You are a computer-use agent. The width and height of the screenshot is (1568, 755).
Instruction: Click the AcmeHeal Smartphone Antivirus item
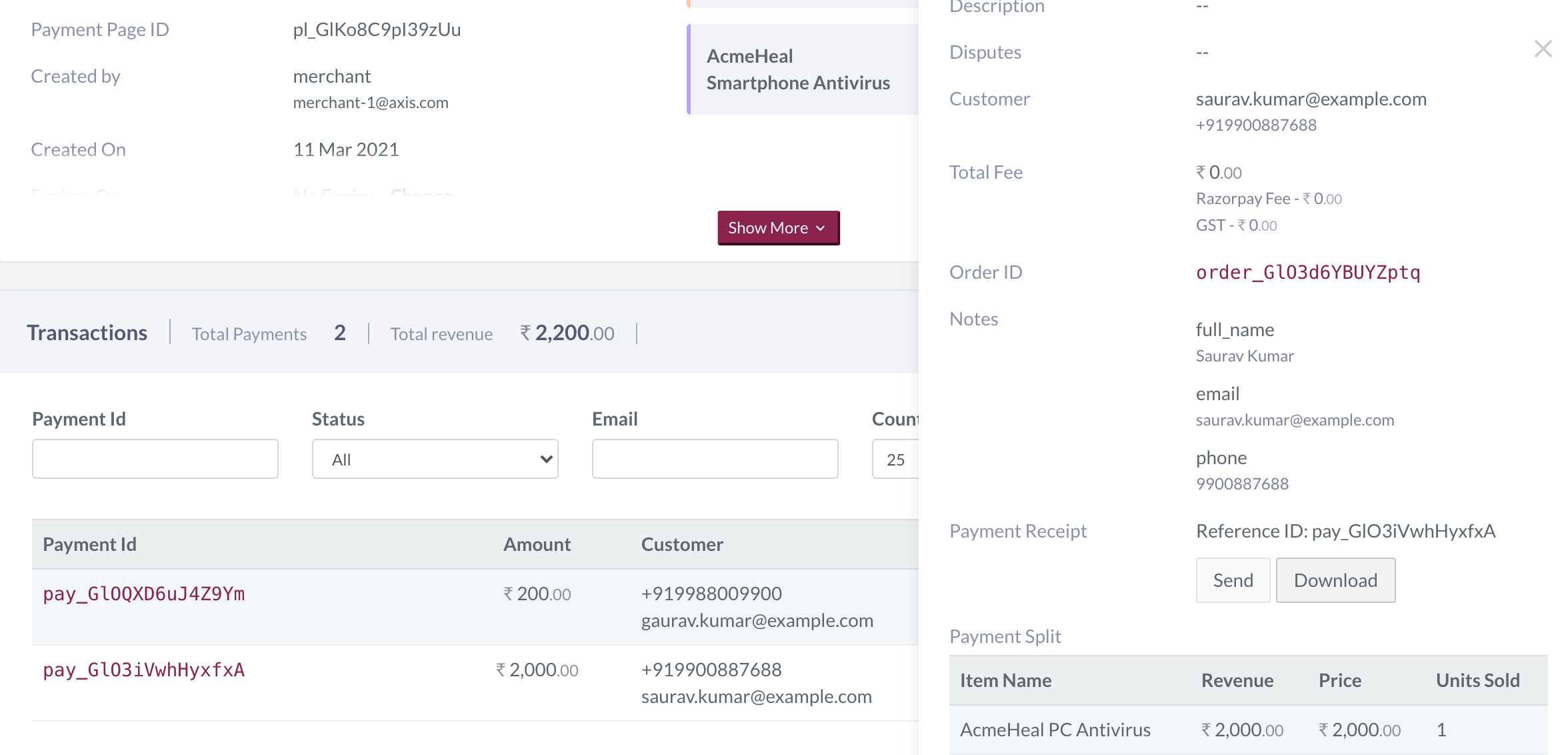798,69
